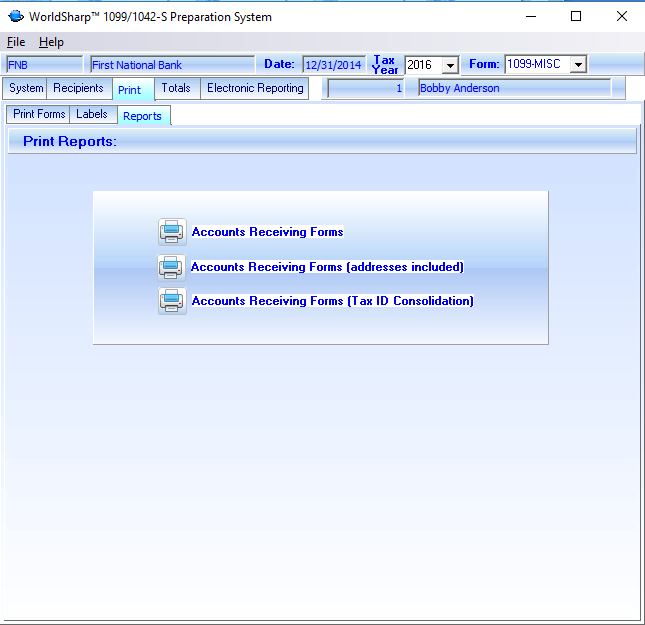Click Accounts Receiving Forms (Tax ID Consolidation) text

tap(332, 301)
